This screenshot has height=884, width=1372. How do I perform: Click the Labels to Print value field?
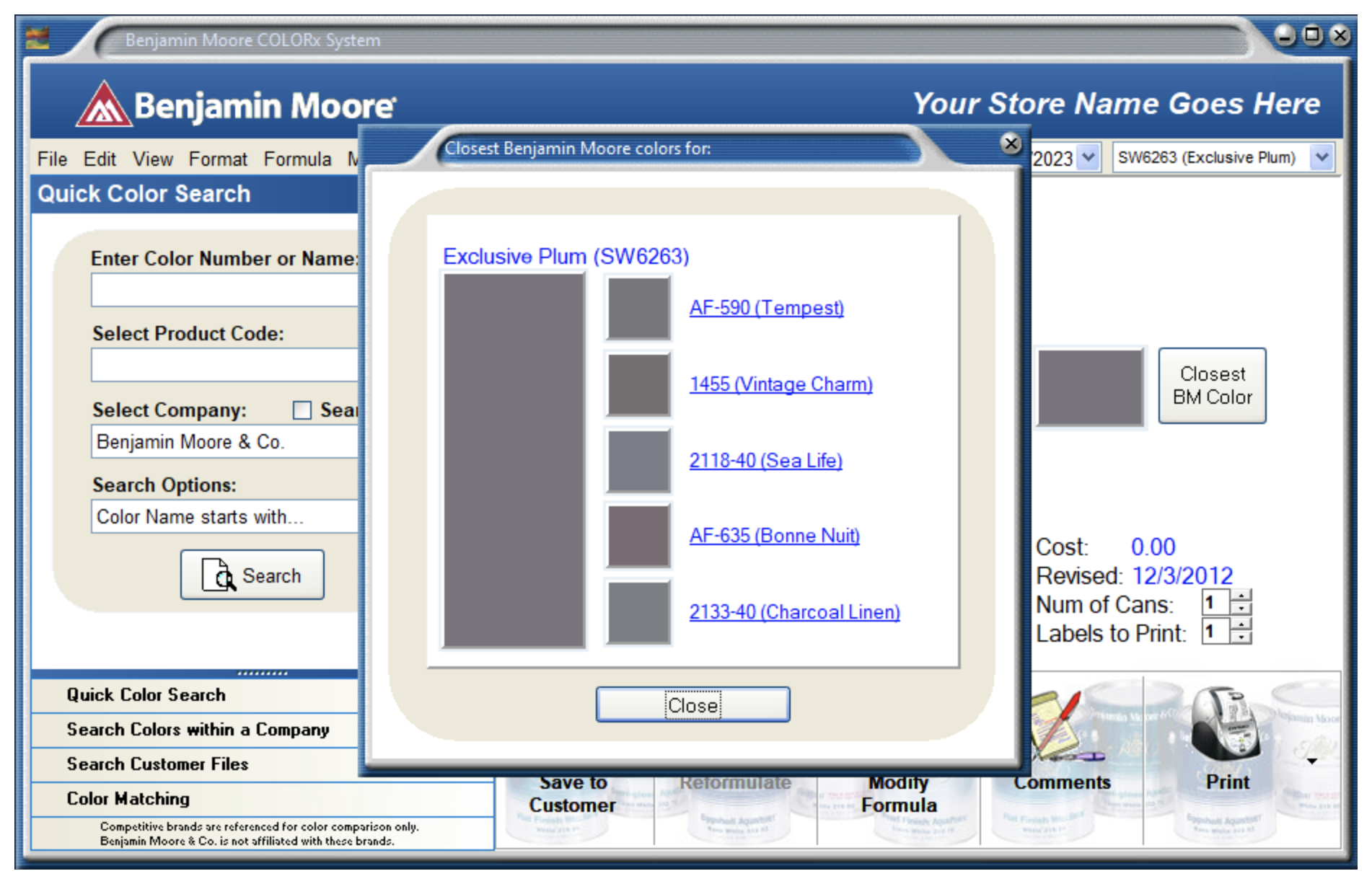coord(1215,631)
